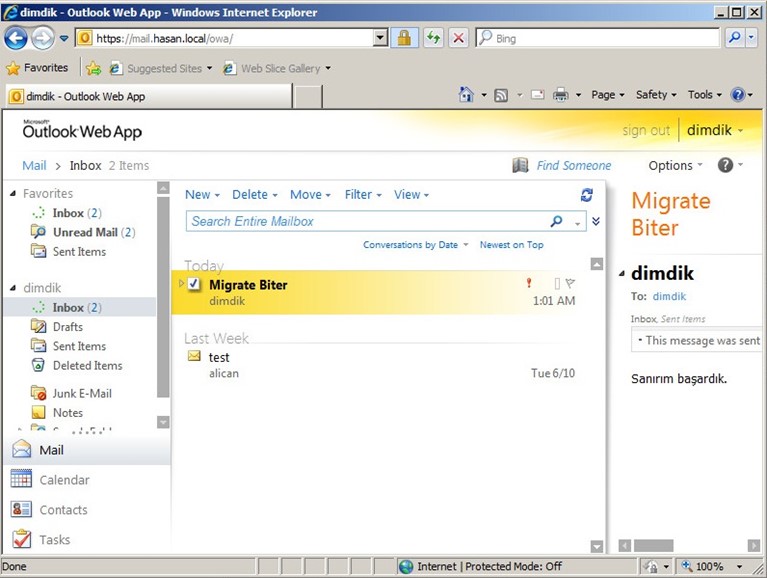Start mailbox search magnifier icon
The width and height of the screenshot is (767, 578).
(556, 221)
